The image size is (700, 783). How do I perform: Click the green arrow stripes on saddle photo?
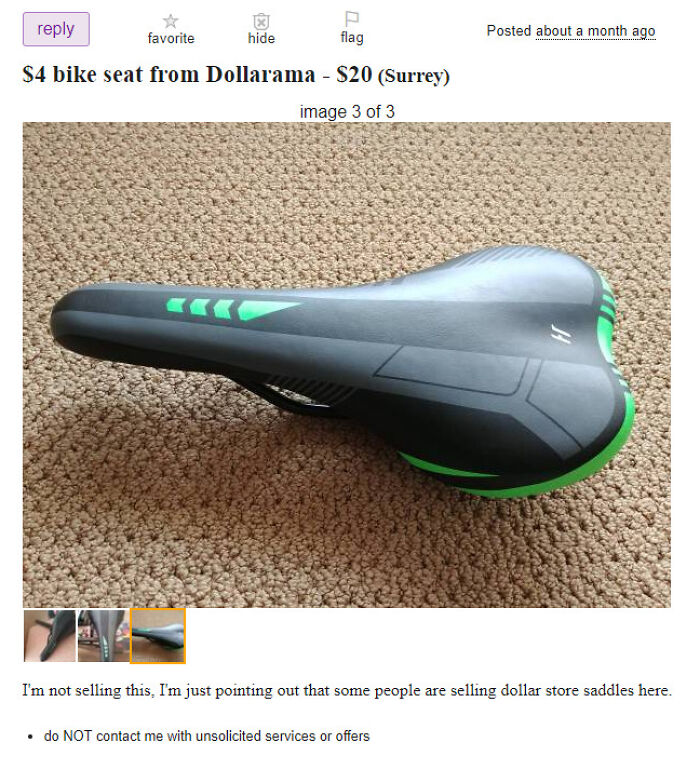[x=232, y=308]
